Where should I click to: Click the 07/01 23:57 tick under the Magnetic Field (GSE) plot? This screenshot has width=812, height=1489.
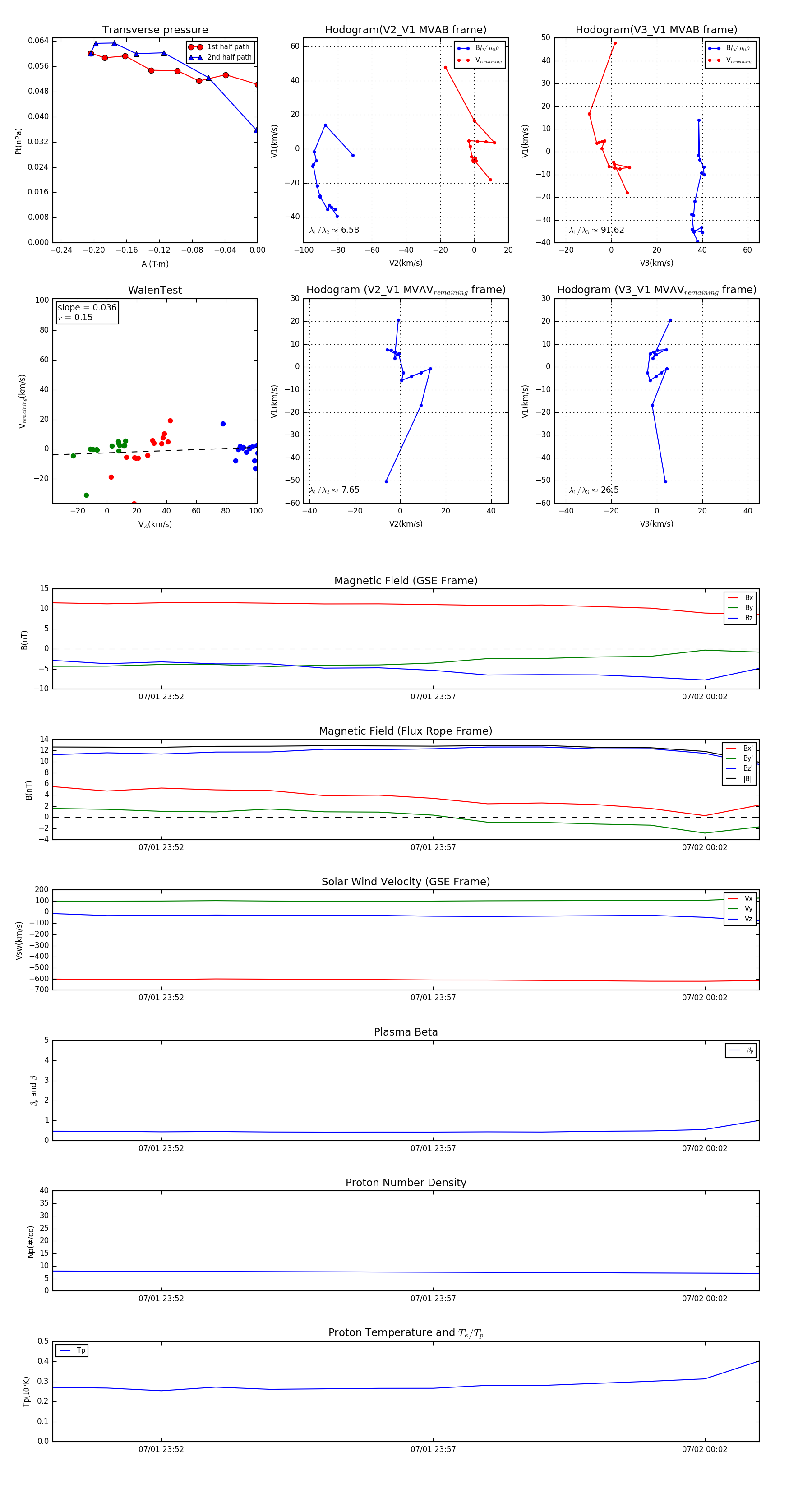(433, 697)
